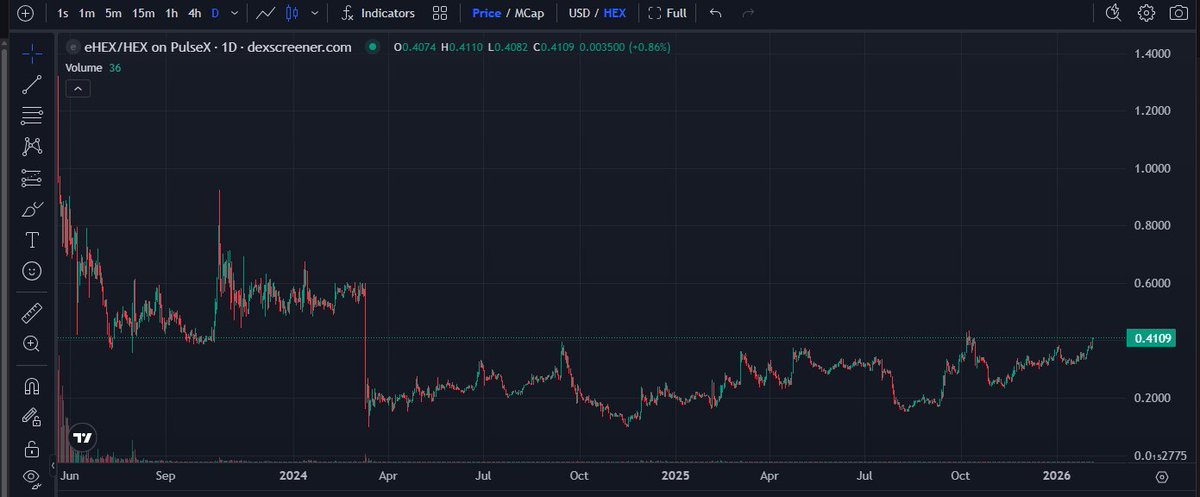Viewport: 1200px width, 497px height.
Task: Open the Fibonacci retracement tool
Action: (32, 114)
